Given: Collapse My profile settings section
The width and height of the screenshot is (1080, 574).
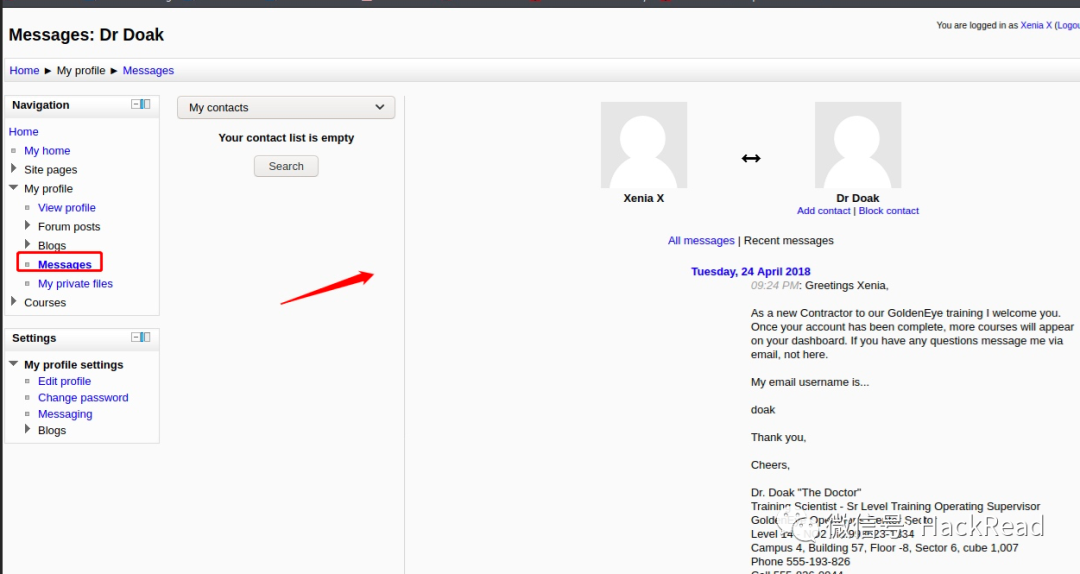Looking at the screenshot, I should [x=14, y=363].
